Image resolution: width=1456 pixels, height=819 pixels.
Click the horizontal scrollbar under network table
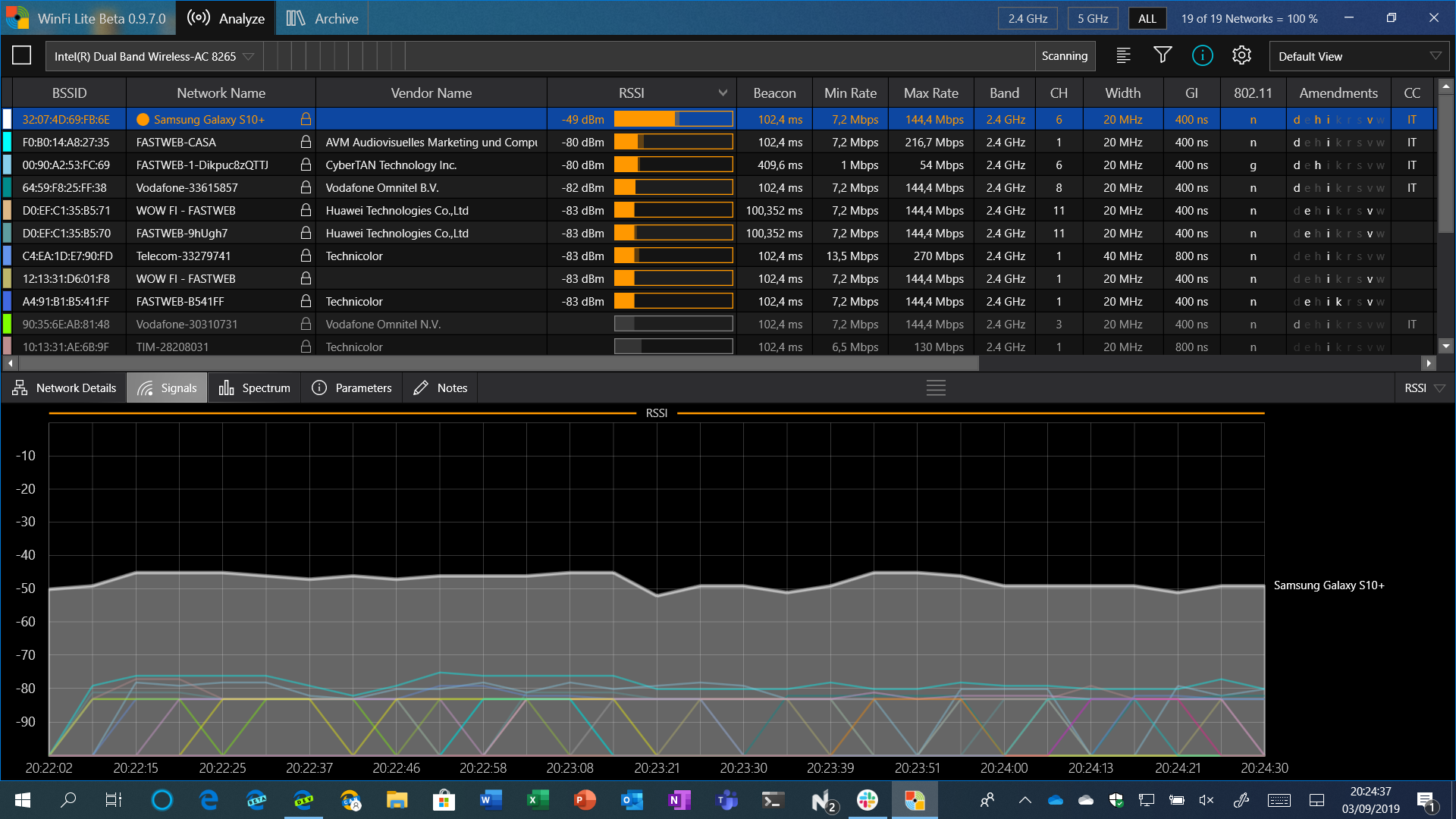tap(497, 363)
